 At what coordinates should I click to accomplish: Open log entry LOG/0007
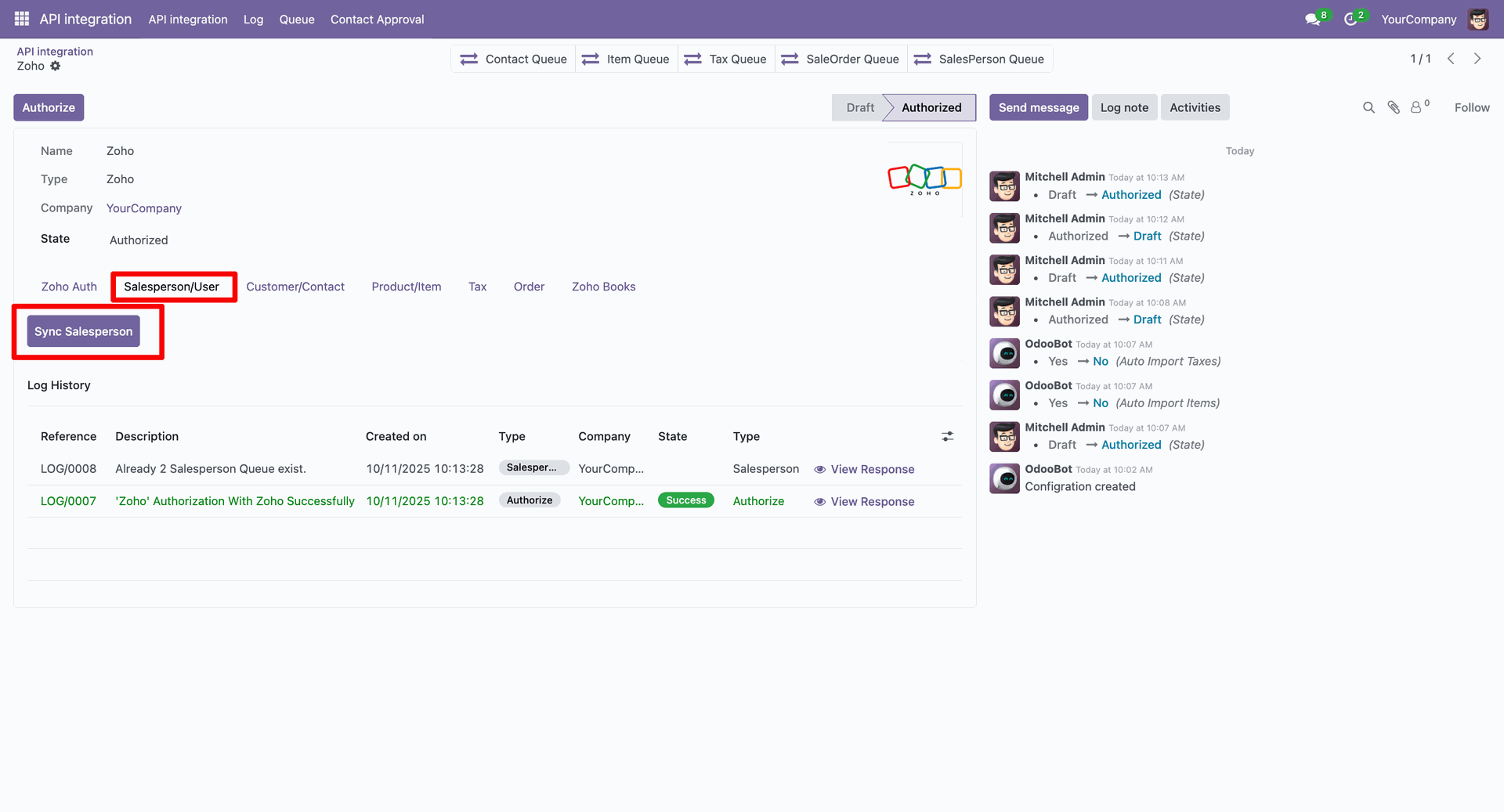click(68, 501)
